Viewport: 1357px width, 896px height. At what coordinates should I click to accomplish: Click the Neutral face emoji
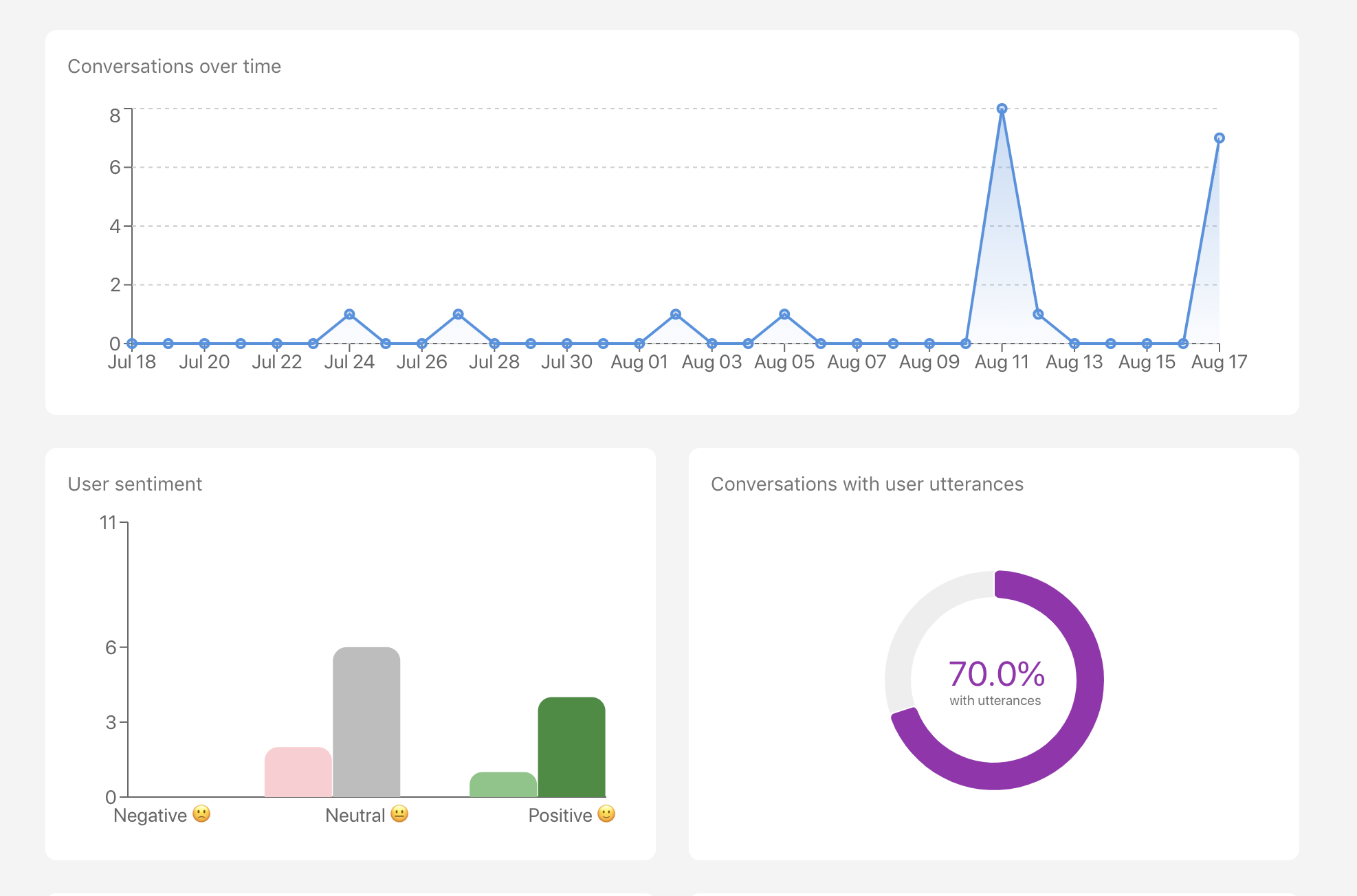399,814
